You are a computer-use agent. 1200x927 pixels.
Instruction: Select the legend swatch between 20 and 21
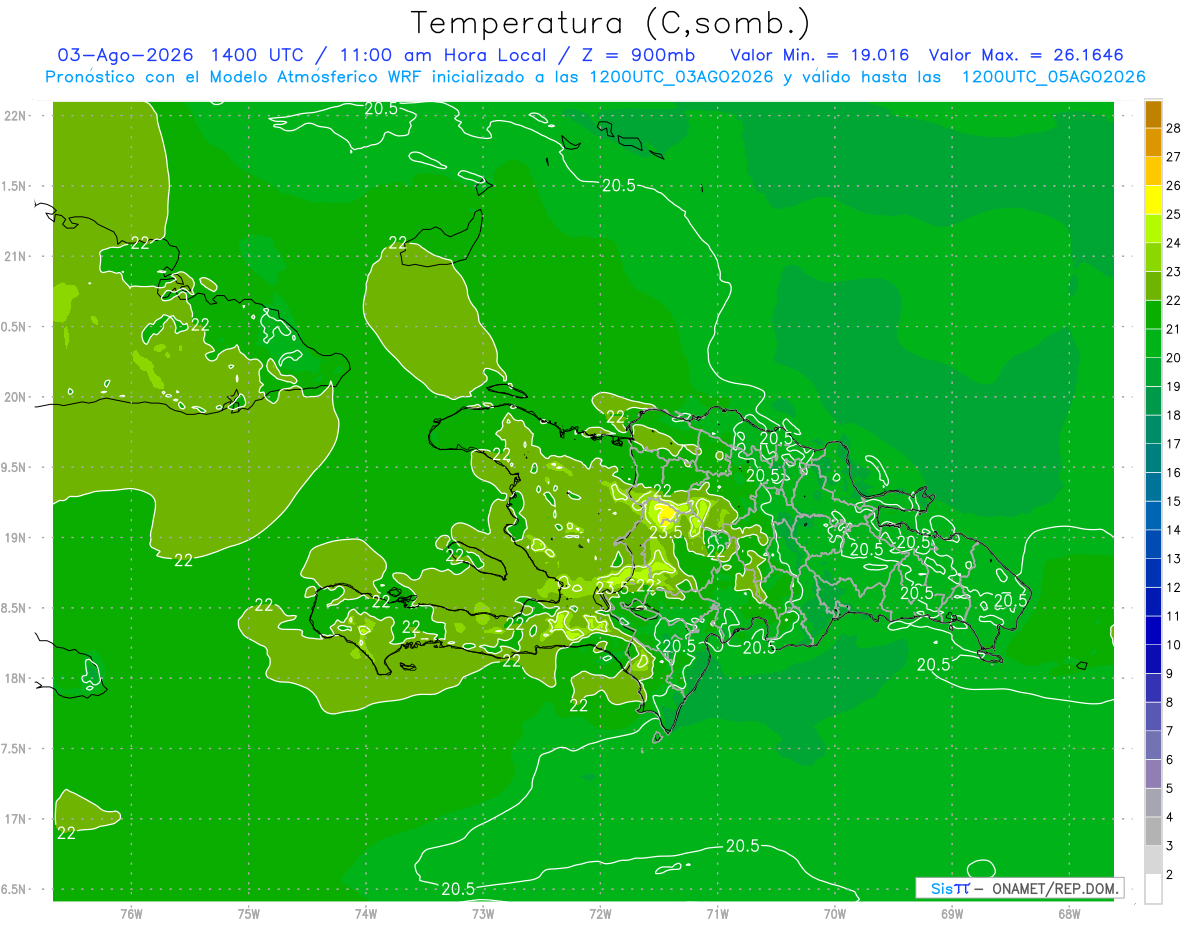click(x=1153, y=344)
